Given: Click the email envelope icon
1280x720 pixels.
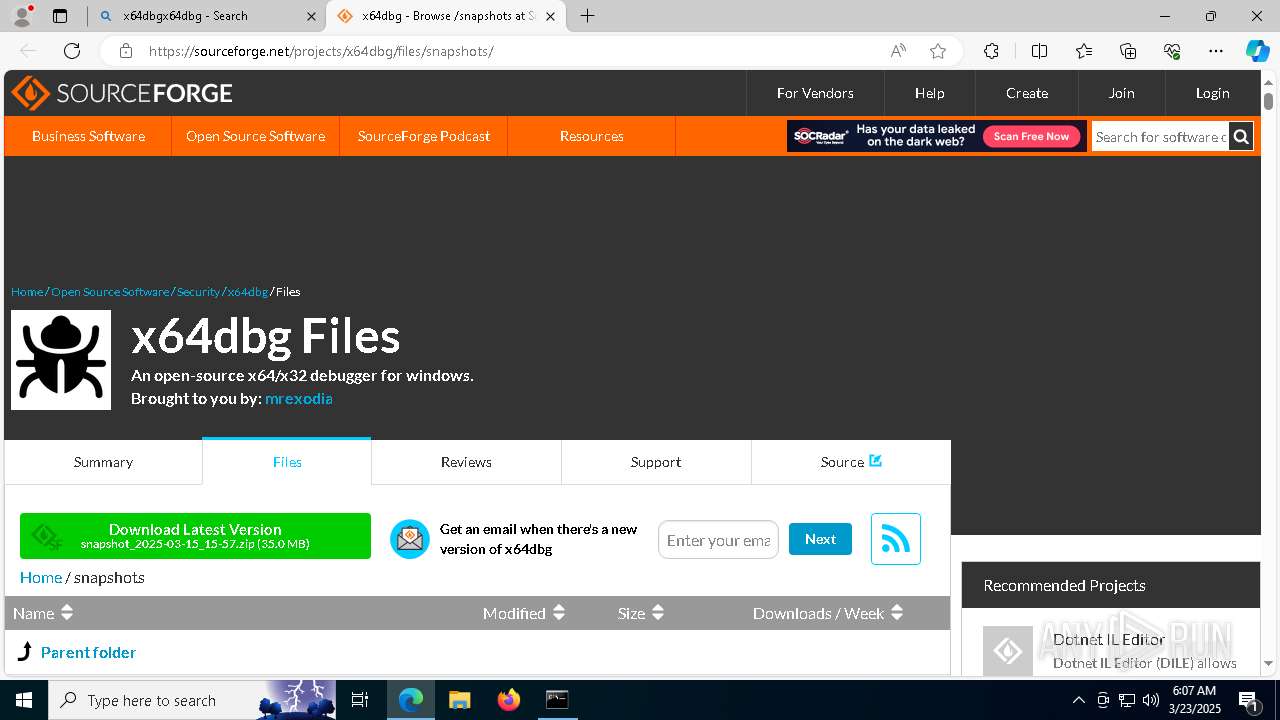Looking at the screenshot, I should 409,539.
